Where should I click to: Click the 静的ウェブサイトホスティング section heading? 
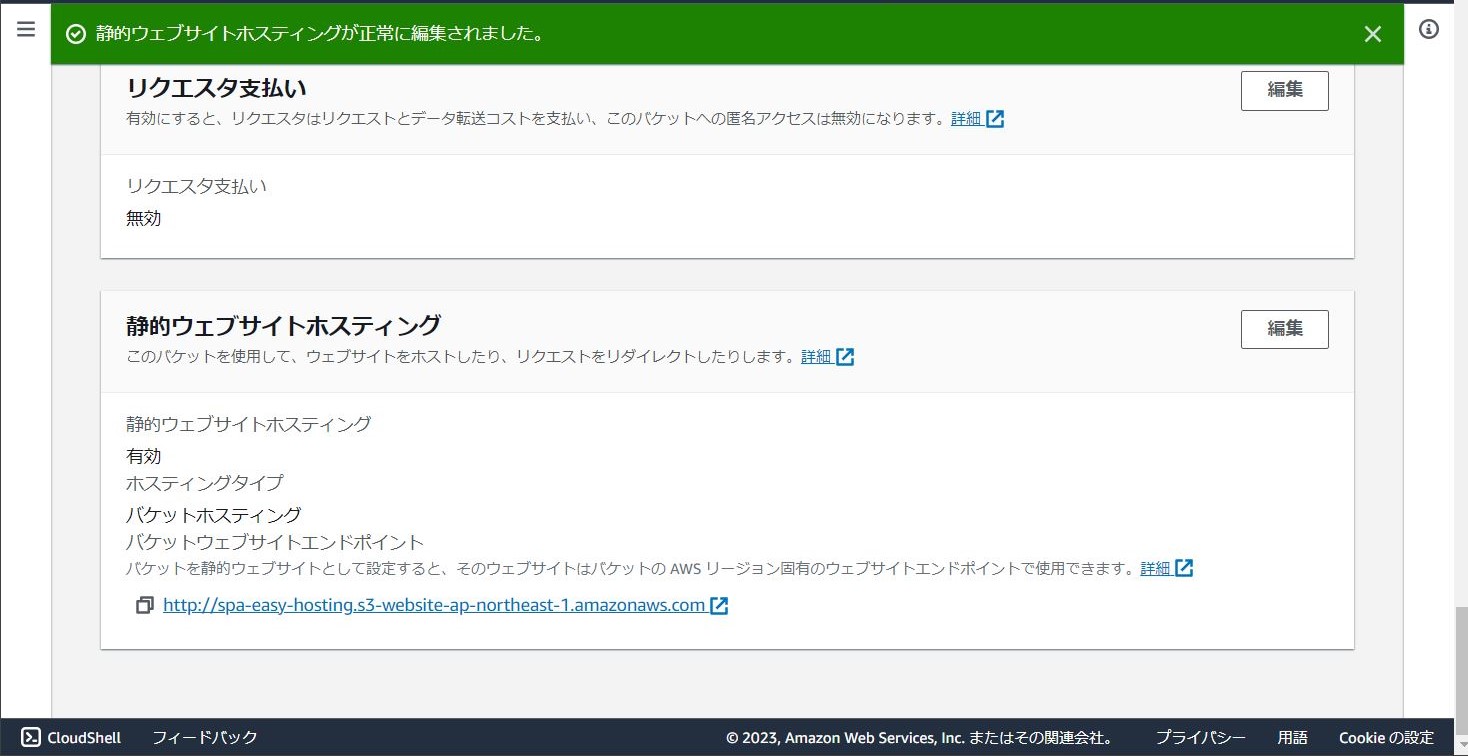click(283, 326)
